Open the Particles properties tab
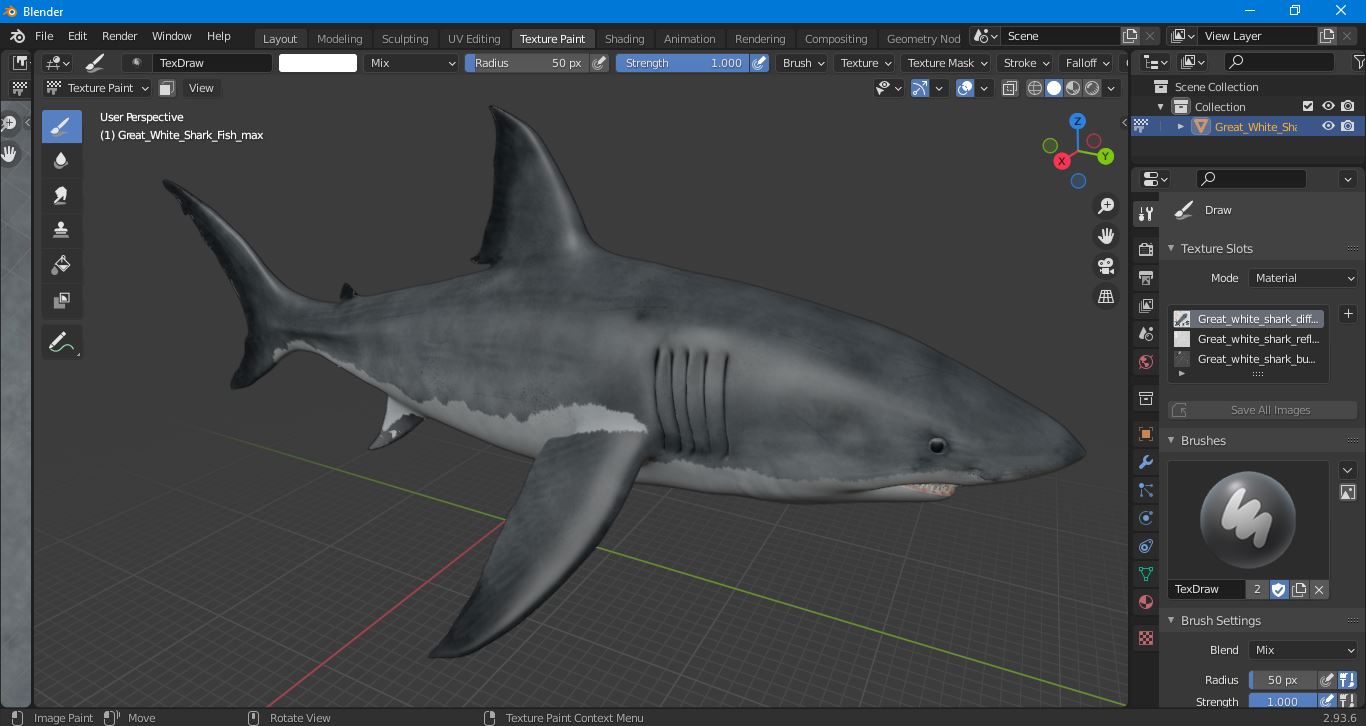The height and width of the screenshot is (726, 1366). (1146, 490)
